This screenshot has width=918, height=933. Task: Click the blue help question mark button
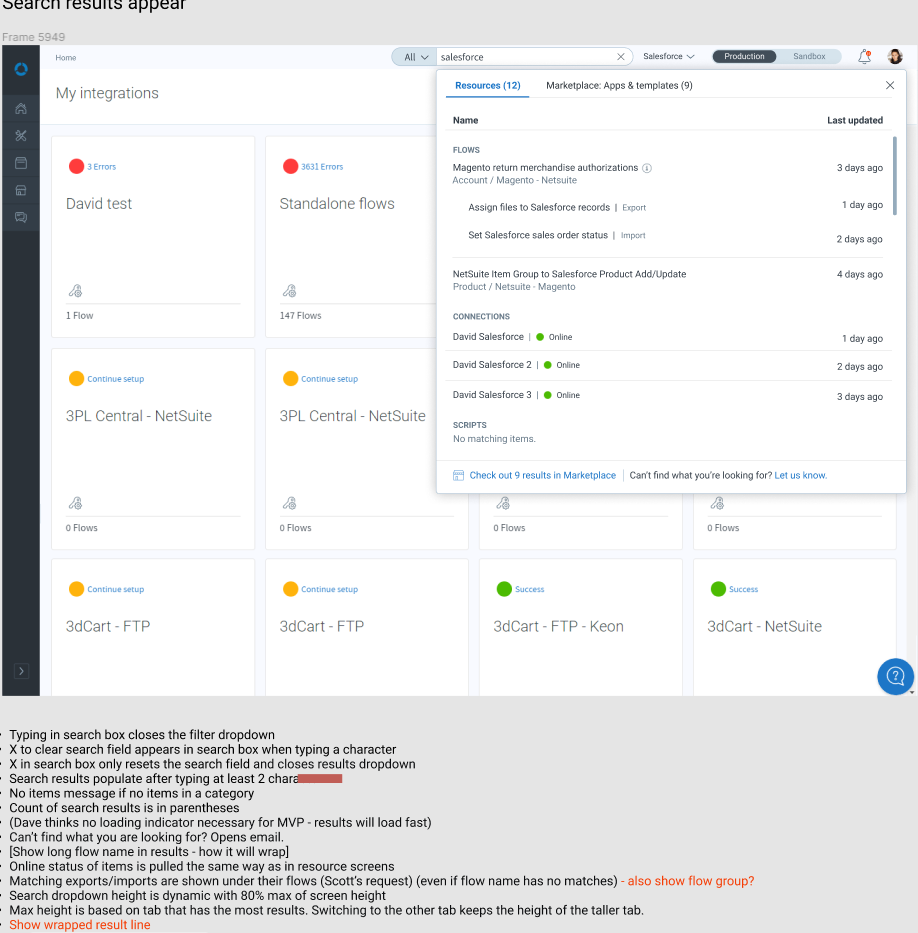pyautogui.click(x=895, y=676)
